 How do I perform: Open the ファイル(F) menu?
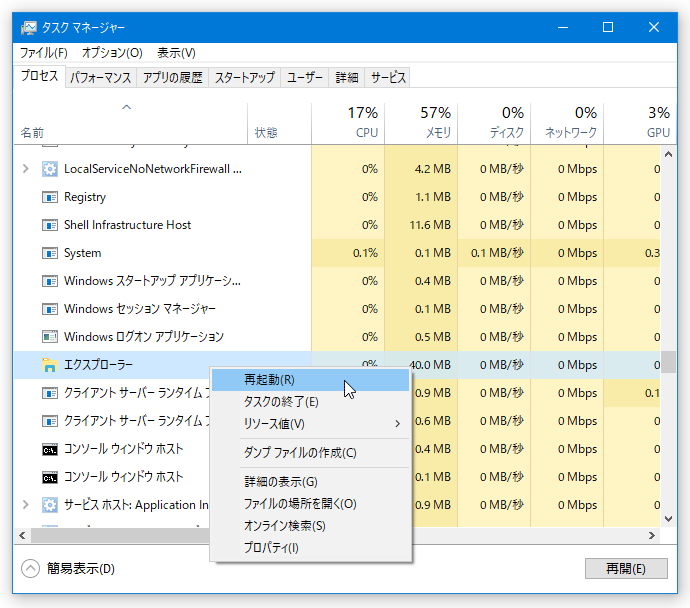point(44,53)
